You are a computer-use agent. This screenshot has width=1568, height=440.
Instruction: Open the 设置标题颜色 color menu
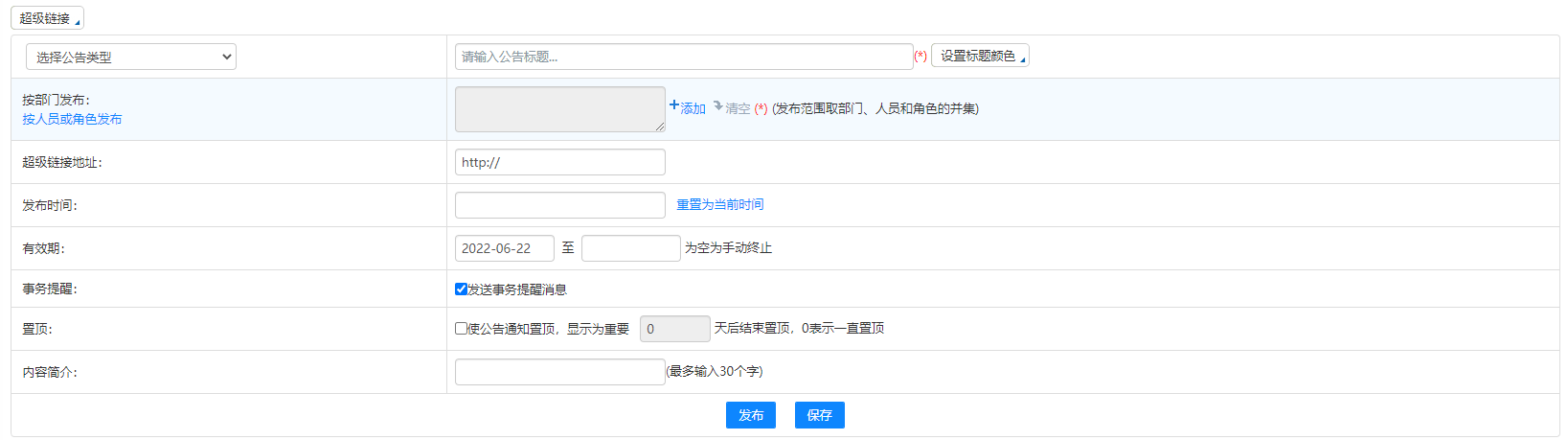click(x=980, y=57)
